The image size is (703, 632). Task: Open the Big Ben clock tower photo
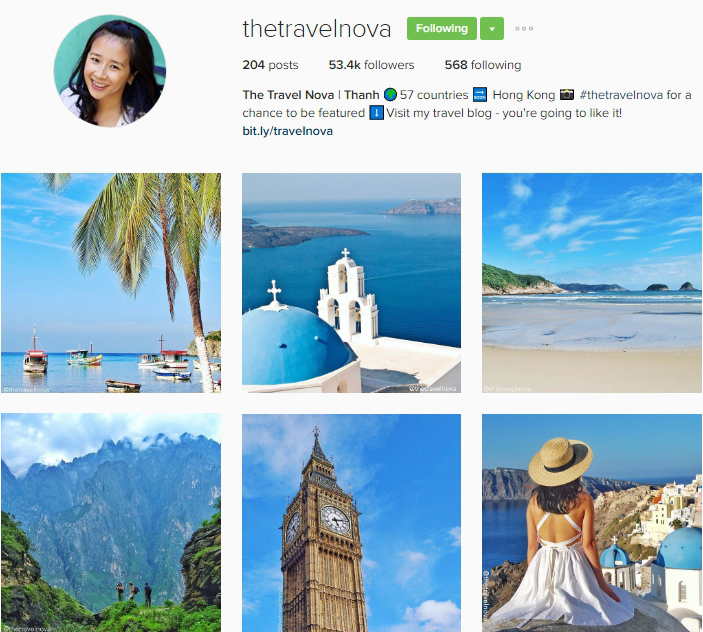(x=352, y=523)
